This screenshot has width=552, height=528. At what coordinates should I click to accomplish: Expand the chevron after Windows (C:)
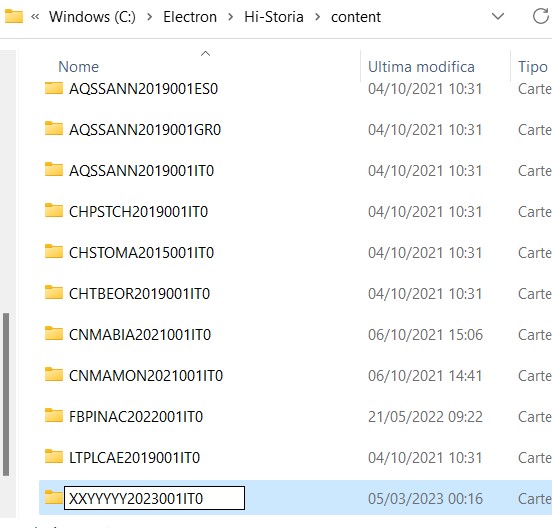click(x=150, y=17)
